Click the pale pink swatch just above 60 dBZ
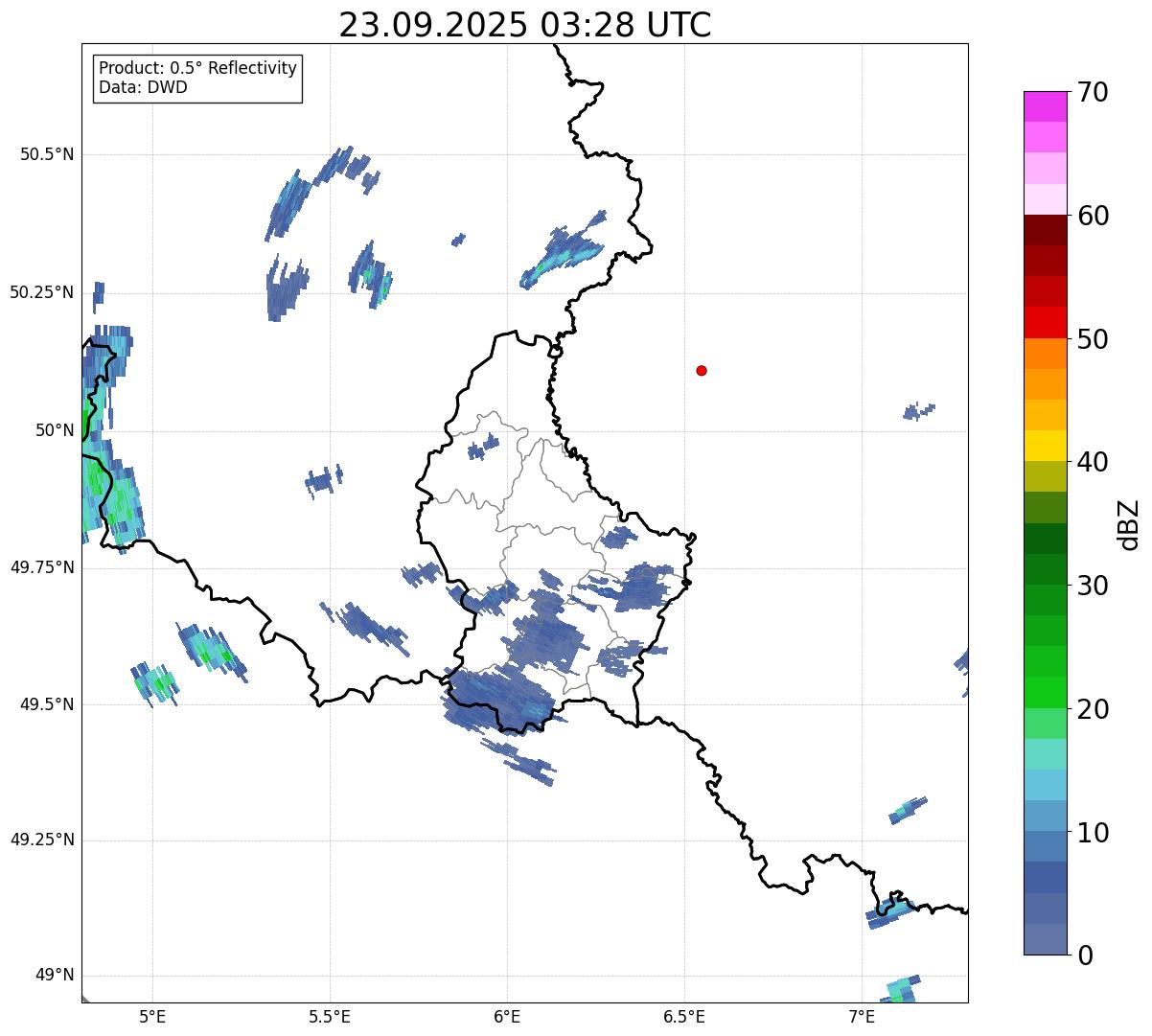Image resolution: width=1152 pixels, height=1036 pixels. (1046, 199)
